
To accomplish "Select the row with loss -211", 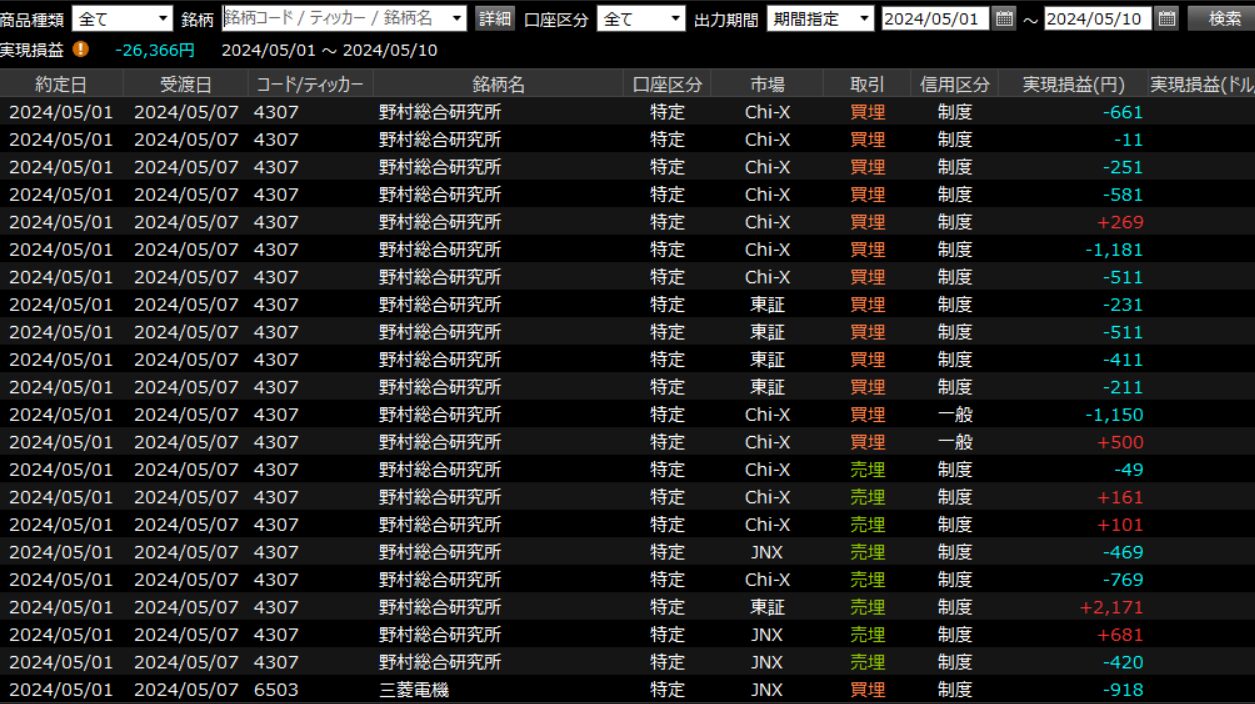I will 627,387.
